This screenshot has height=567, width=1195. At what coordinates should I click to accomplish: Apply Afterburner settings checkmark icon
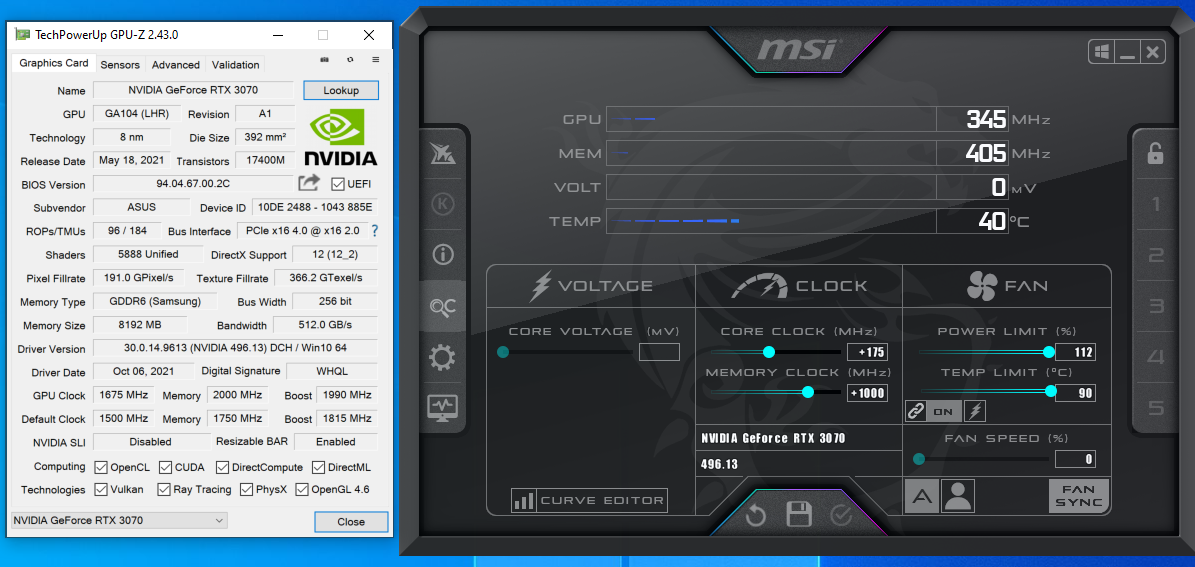click(x=841, y=516)
